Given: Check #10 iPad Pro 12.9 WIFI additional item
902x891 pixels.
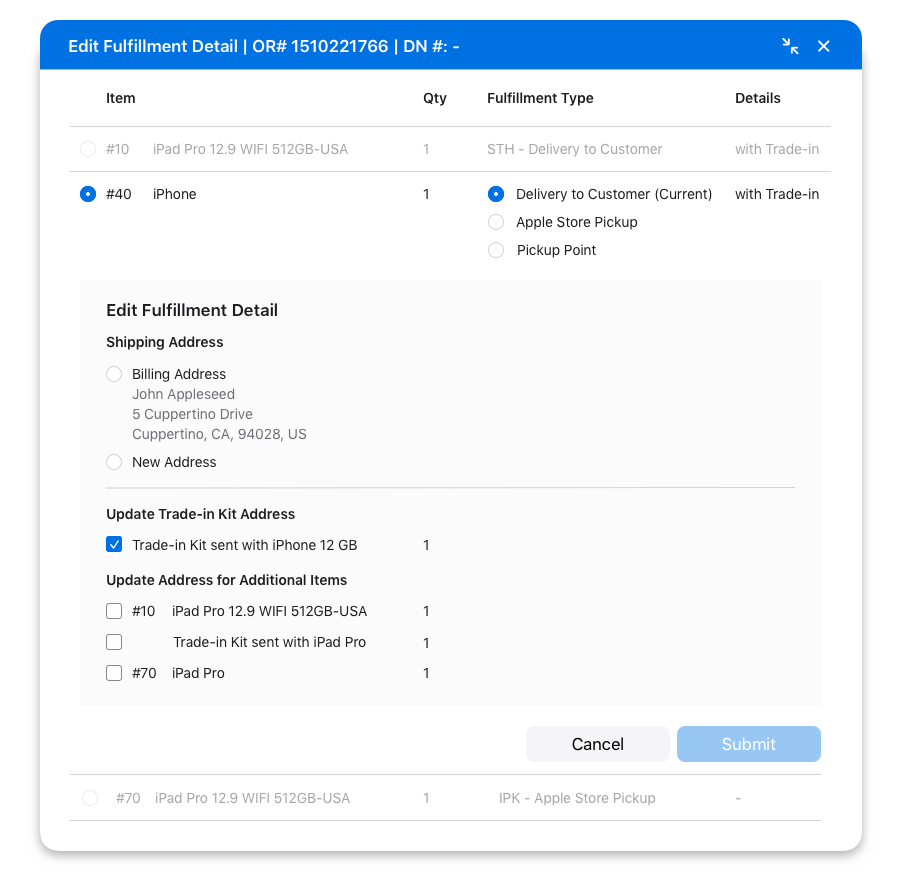Looking at the screenshot, I should [x=114, y=611].
